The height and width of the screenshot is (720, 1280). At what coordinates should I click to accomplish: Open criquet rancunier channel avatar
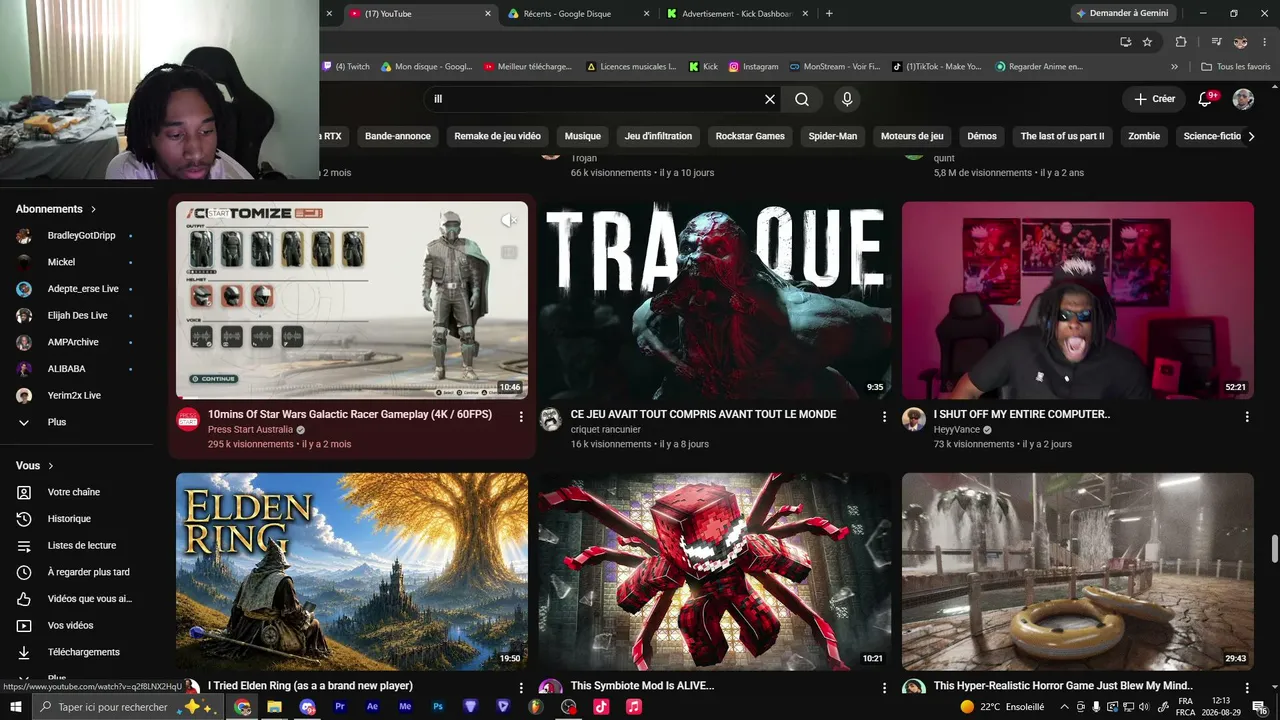coord(551,420)
